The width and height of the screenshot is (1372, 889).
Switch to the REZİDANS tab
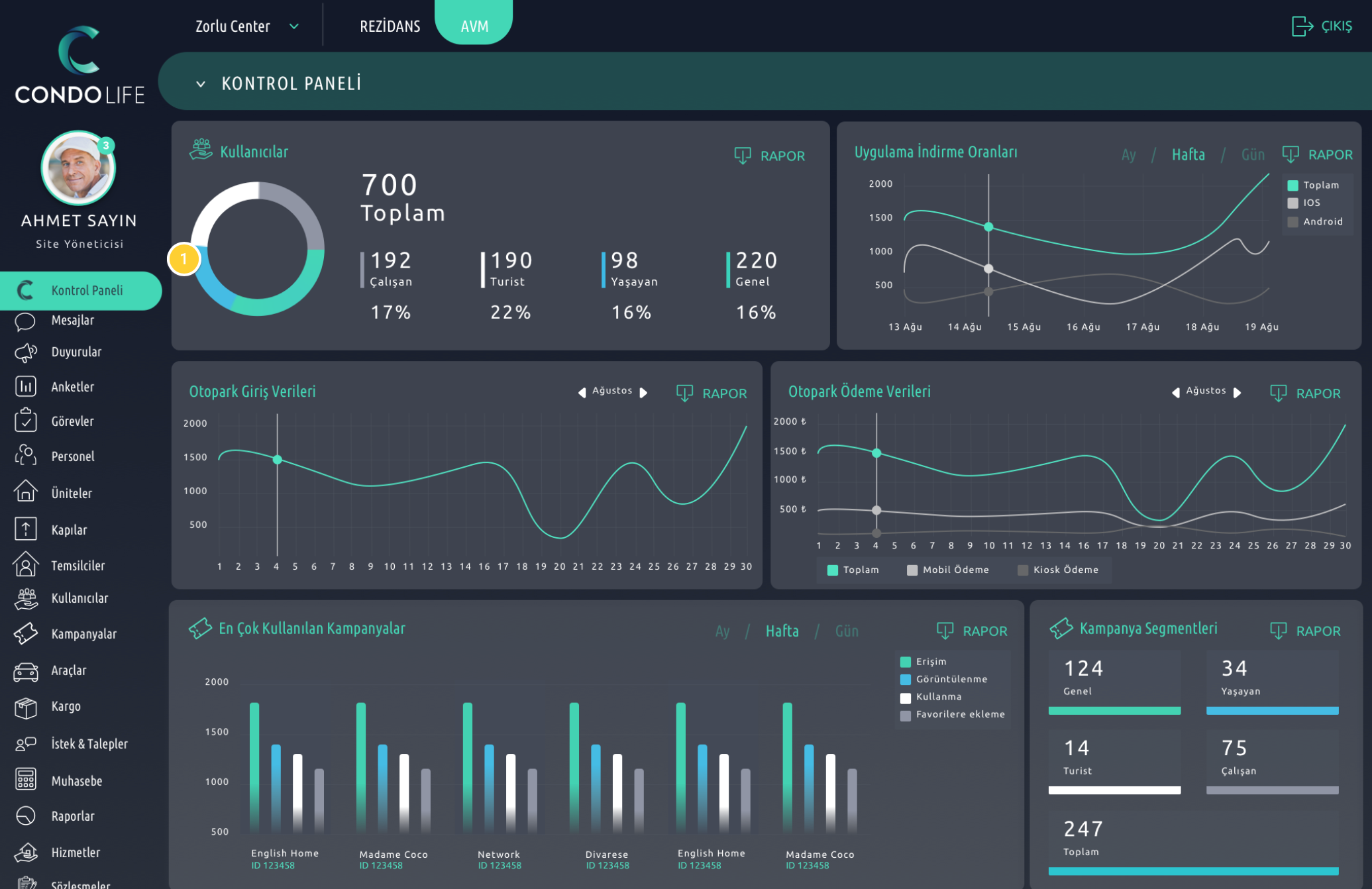click(390, 26)
